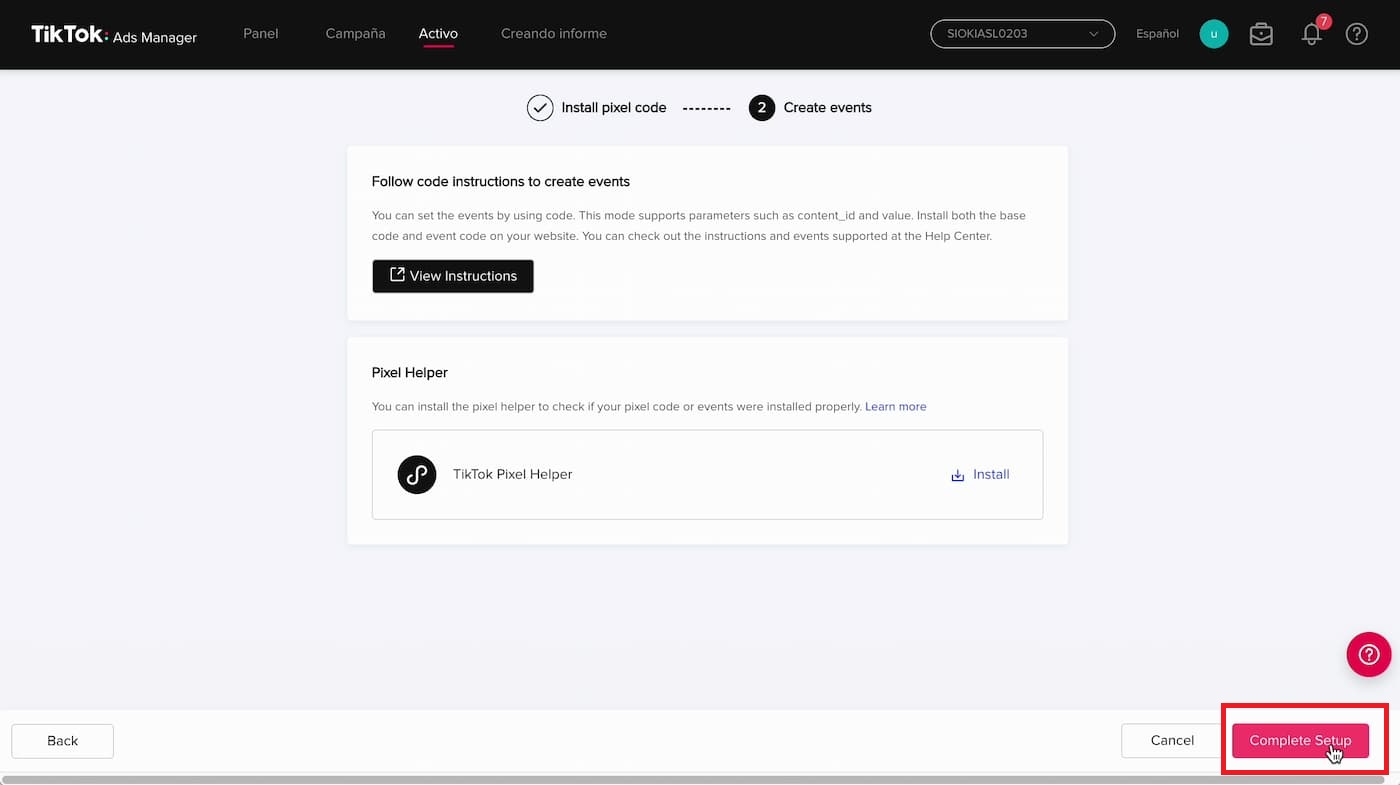1400x785 pixels.
Task: Click the "Create events" step label
Action: (x=828, y=108)
